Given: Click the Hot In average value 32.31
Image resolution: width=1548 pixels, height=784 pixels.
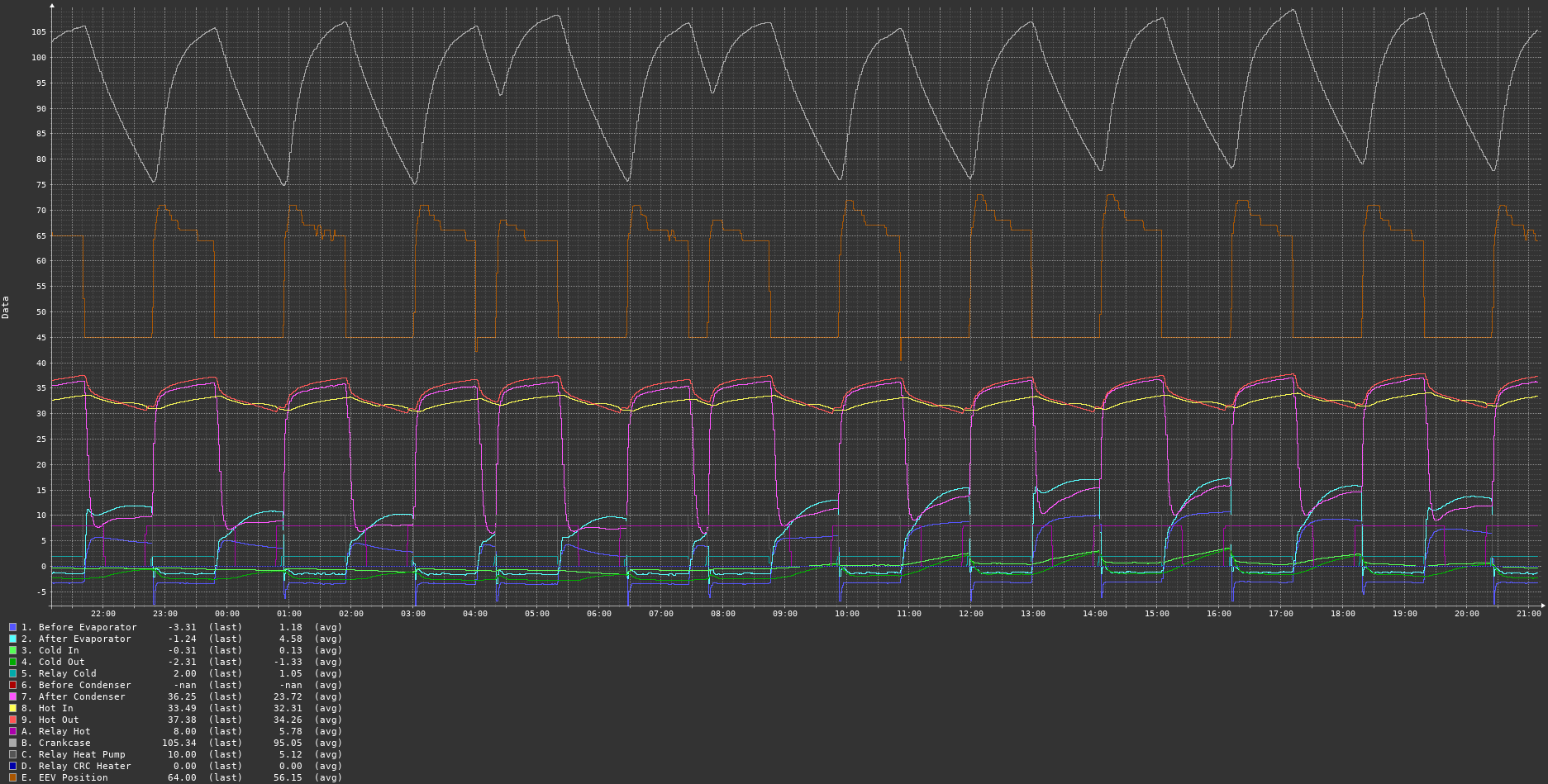Looking at the screenshot, I should (x=288, y=708).
